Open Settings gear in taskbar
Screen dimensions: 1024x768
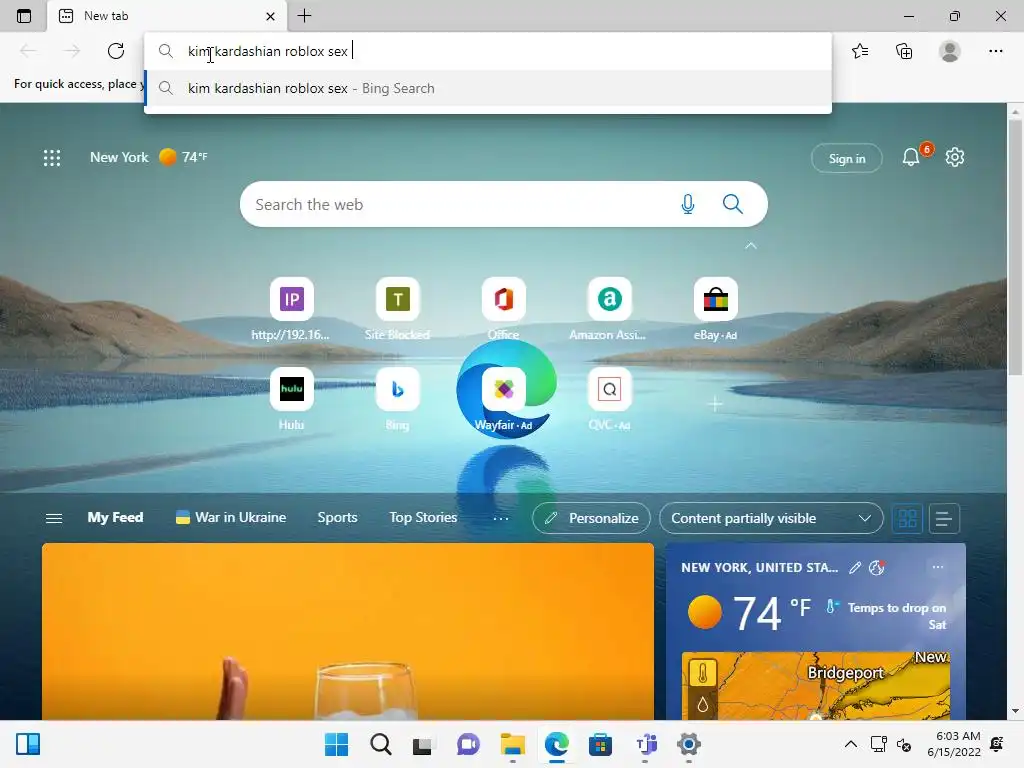point(688,744)
